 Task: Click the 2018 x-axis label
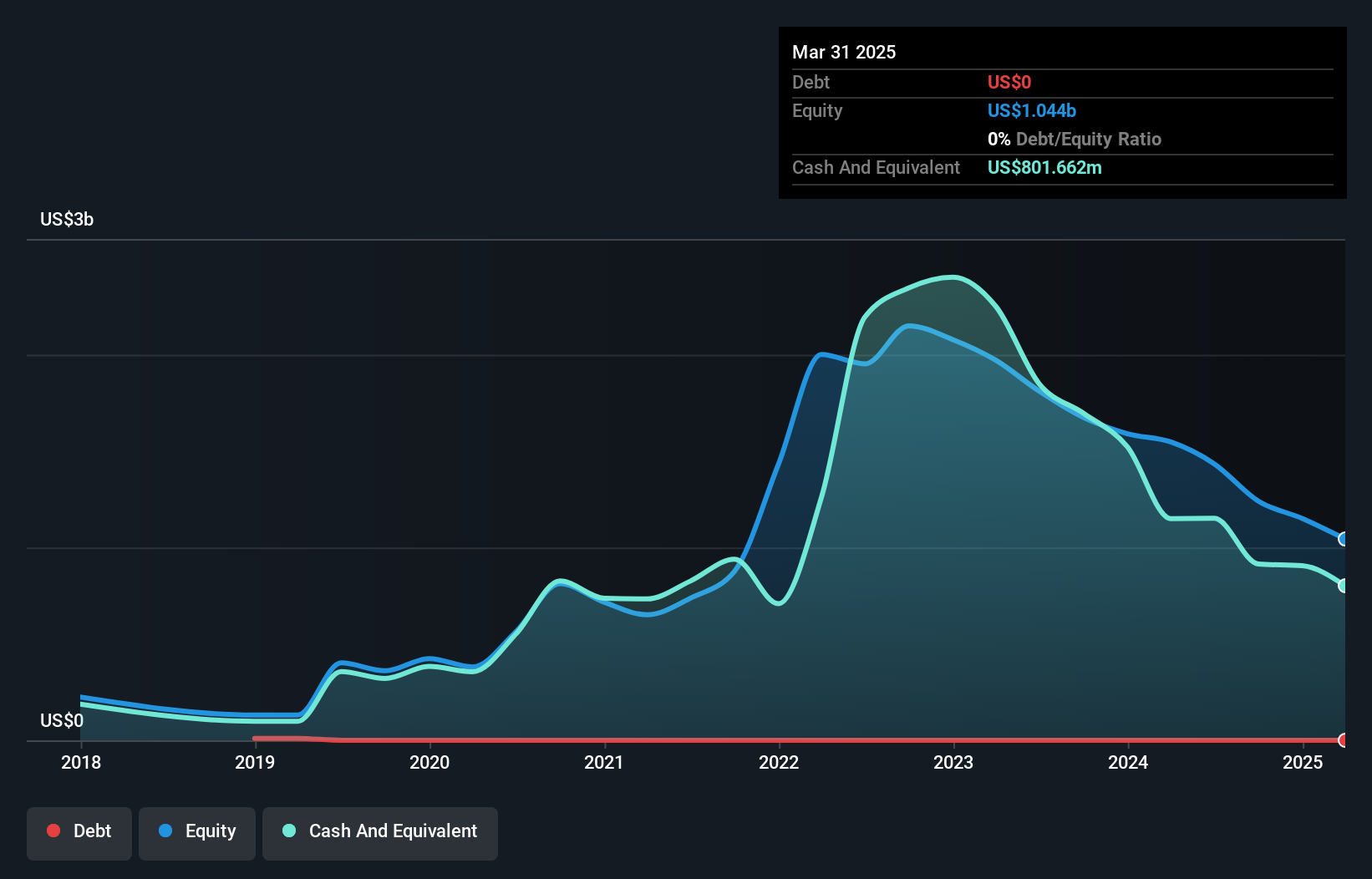point(81,762)
